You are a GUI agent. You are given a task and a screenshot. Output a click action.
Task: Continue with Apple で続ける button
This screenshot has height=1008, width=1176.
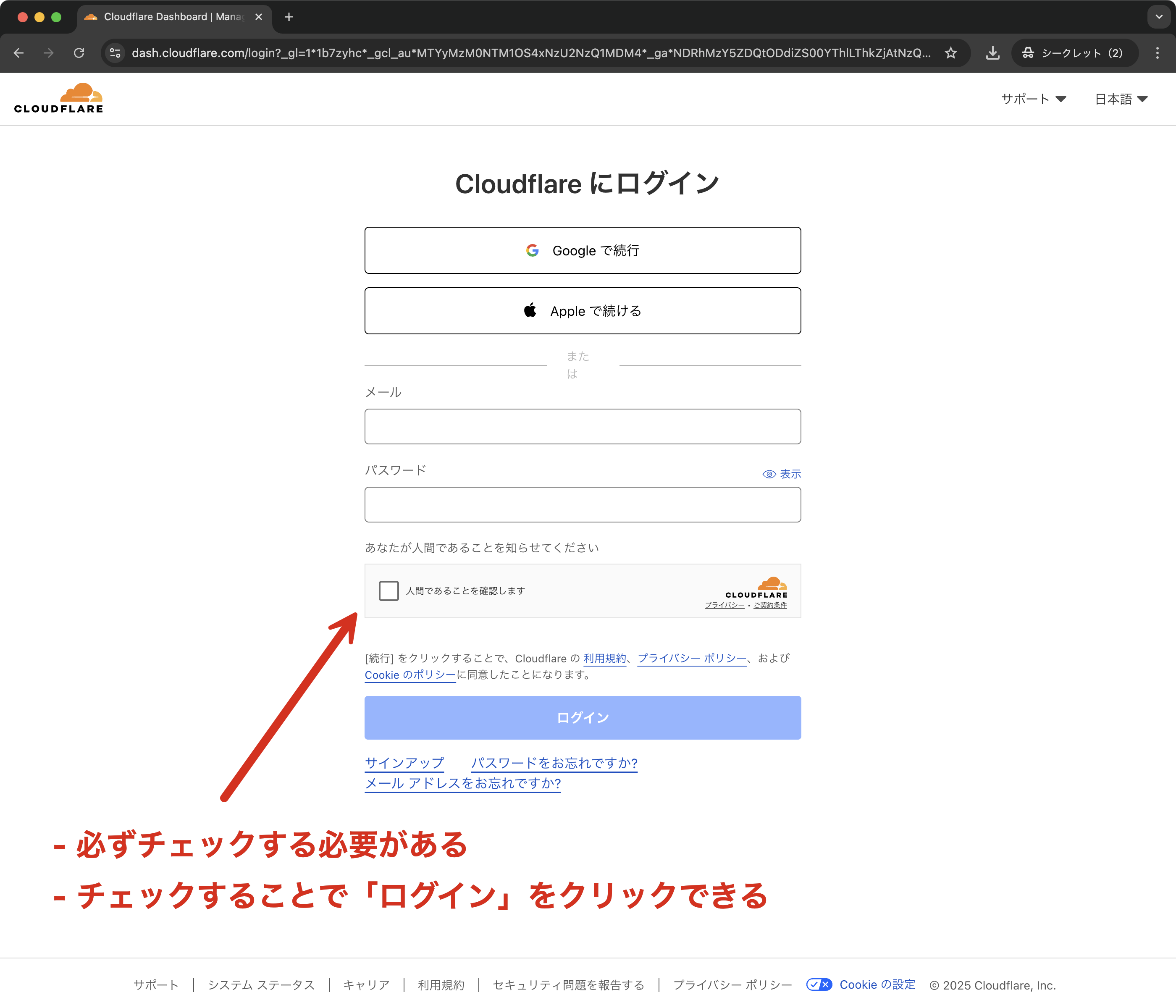click(x=583, y=311)
